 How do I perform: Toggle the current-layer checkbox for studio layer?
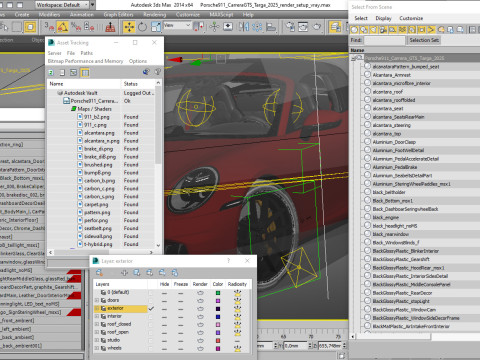151,340
